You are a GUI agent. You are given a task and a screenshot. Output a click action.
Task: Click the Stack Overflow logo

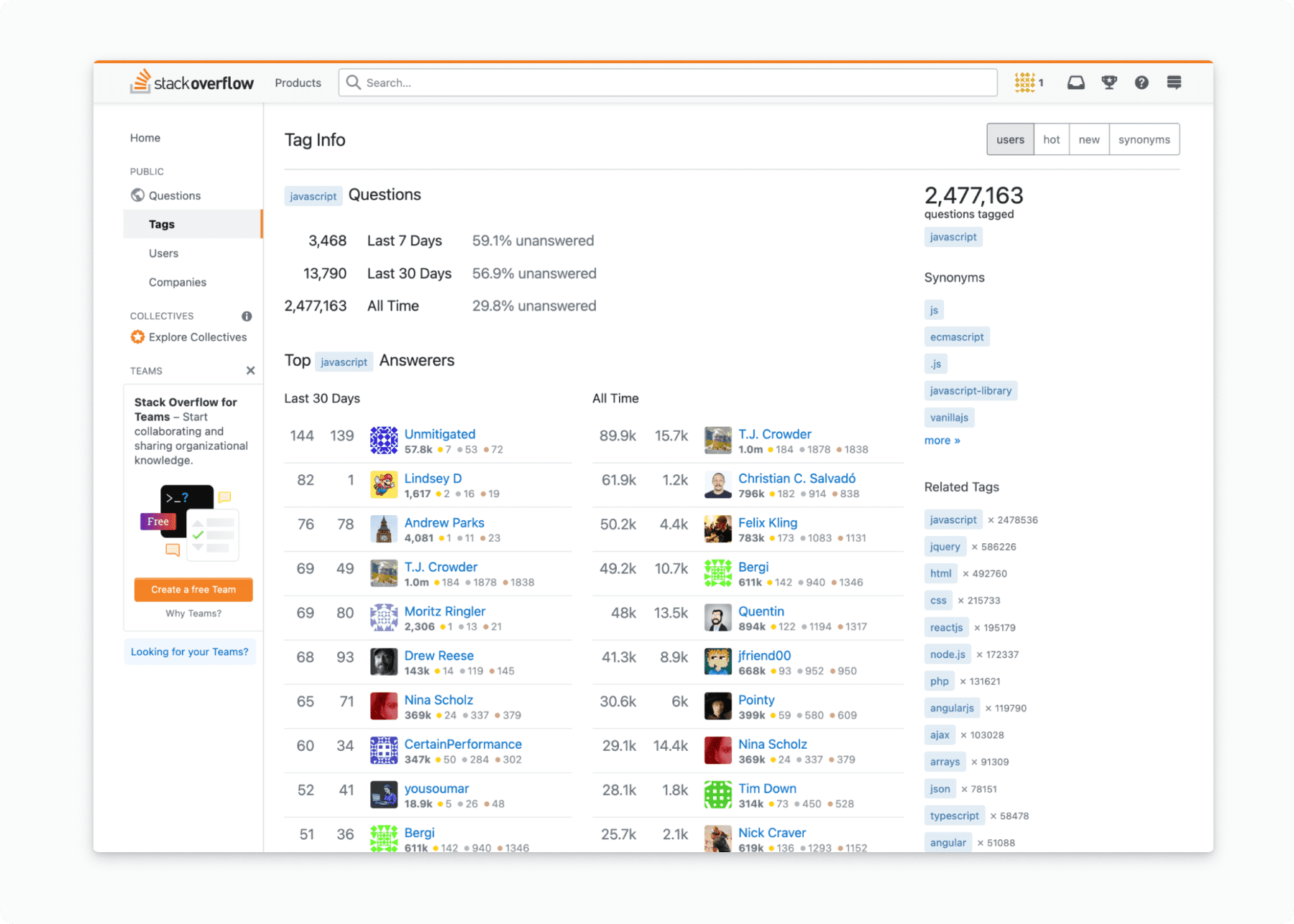191,82
